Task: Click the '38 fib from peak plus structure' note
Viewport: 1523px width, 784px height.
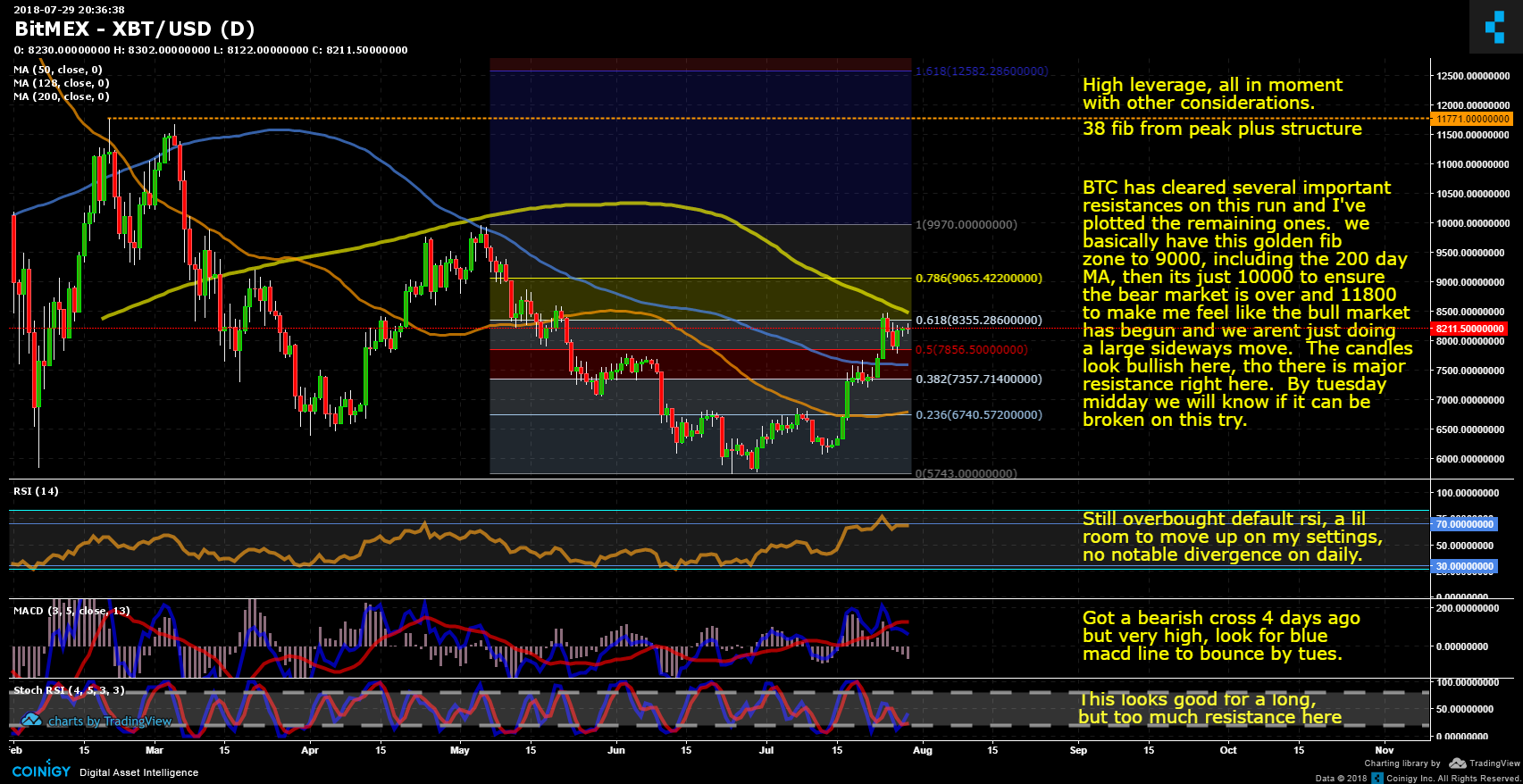Action: click(1222, 129)
